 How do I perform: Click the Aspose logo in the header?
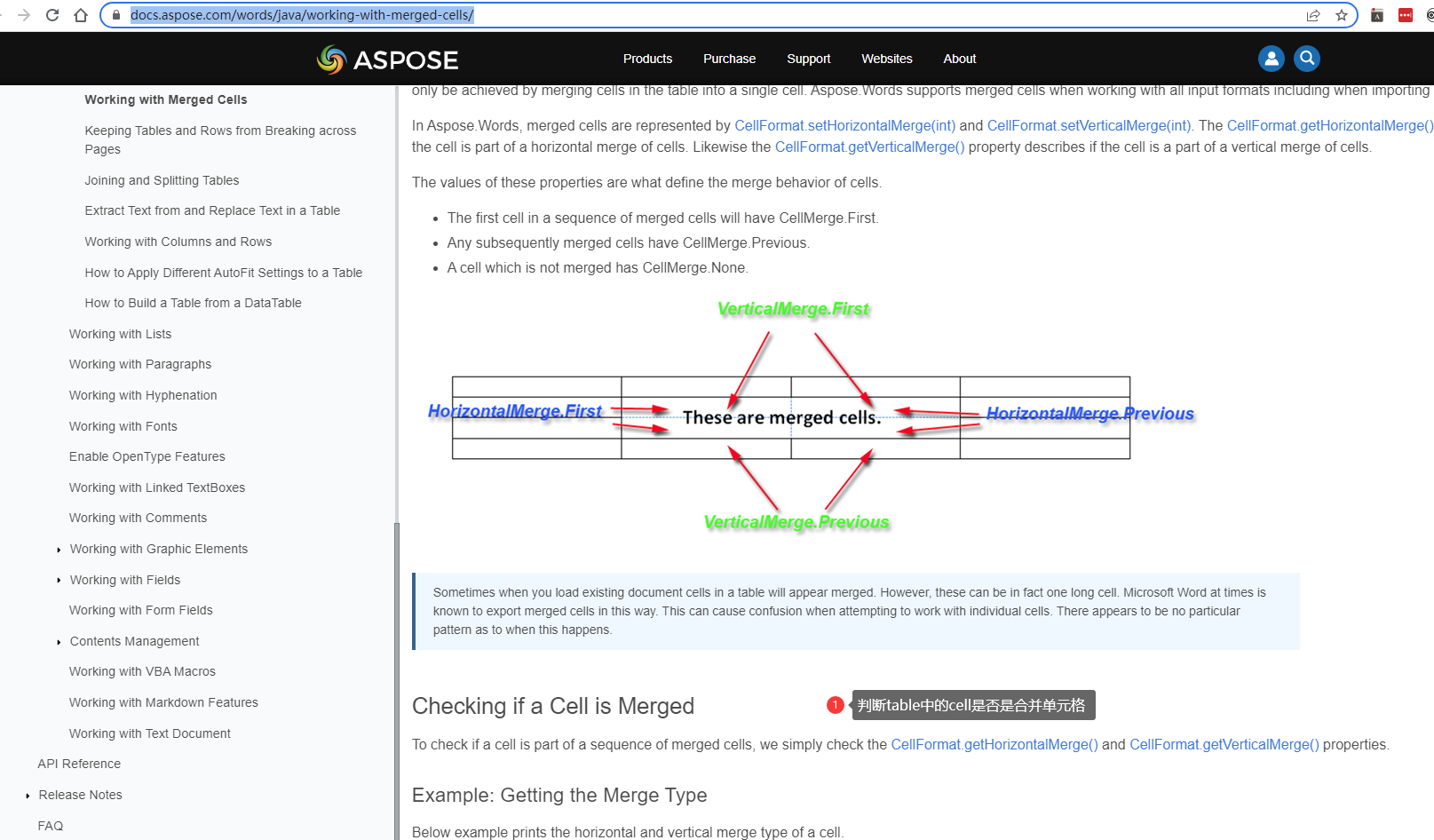coord(387,59)
